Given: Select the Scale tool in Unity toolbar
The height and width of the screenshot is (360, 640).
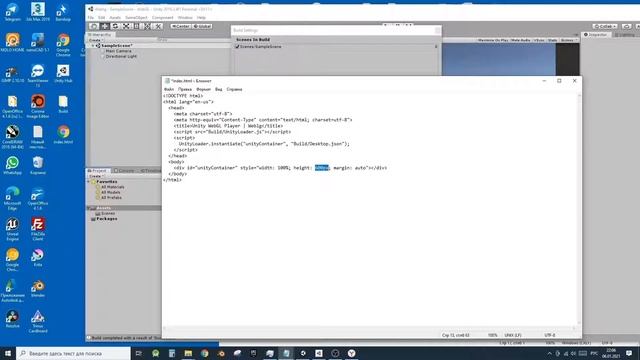Looking at the screenshot, I should coord(126,26).
